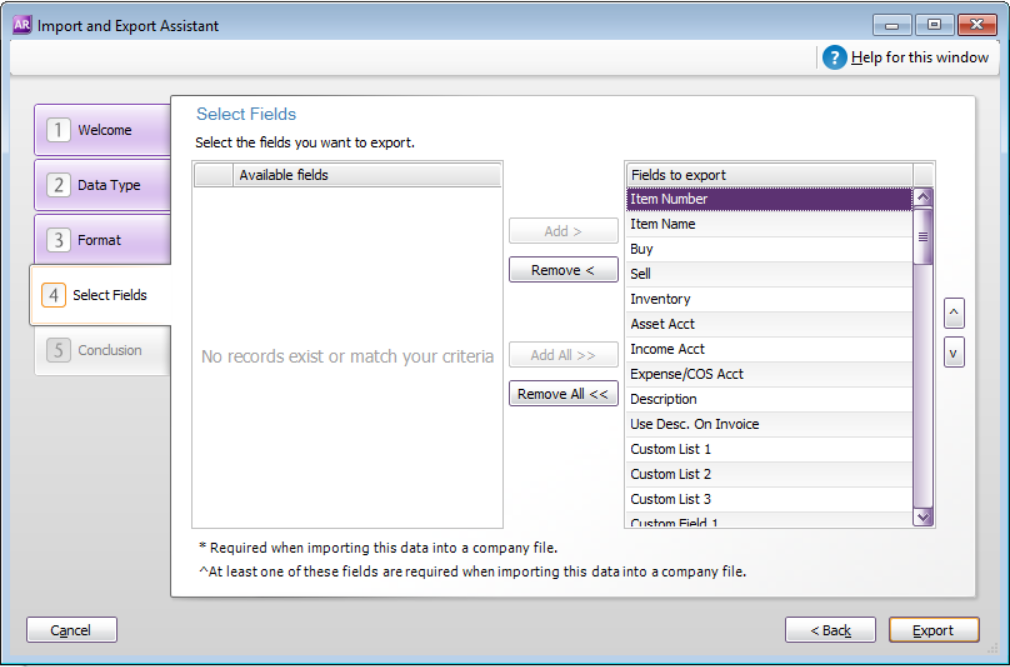This screenshot has width=1010, height=667.
Task: Open the Welcome step tab
Action: [102, 130]
